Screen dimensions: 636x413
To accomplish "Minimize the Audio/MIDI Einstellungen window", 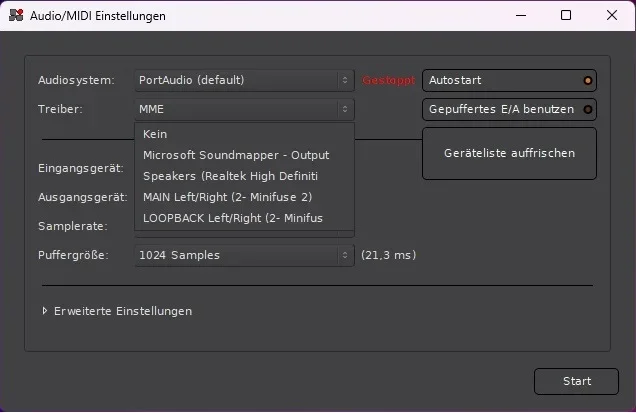I will pyautogui.click(x=521, y=15).
